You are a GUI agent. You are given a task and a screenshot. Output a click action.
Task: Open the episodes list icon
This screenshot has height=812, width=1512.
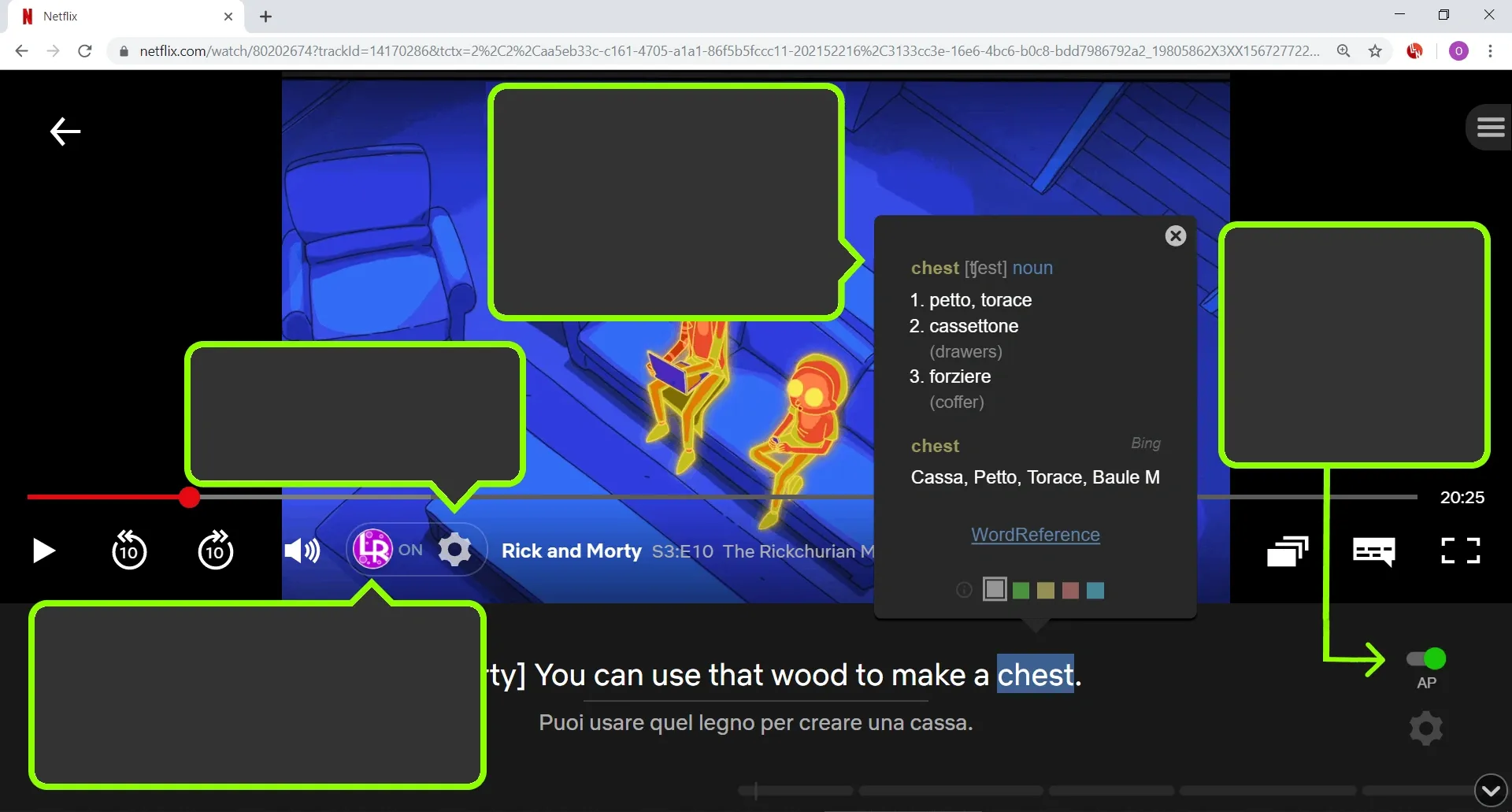[1287, 551]
